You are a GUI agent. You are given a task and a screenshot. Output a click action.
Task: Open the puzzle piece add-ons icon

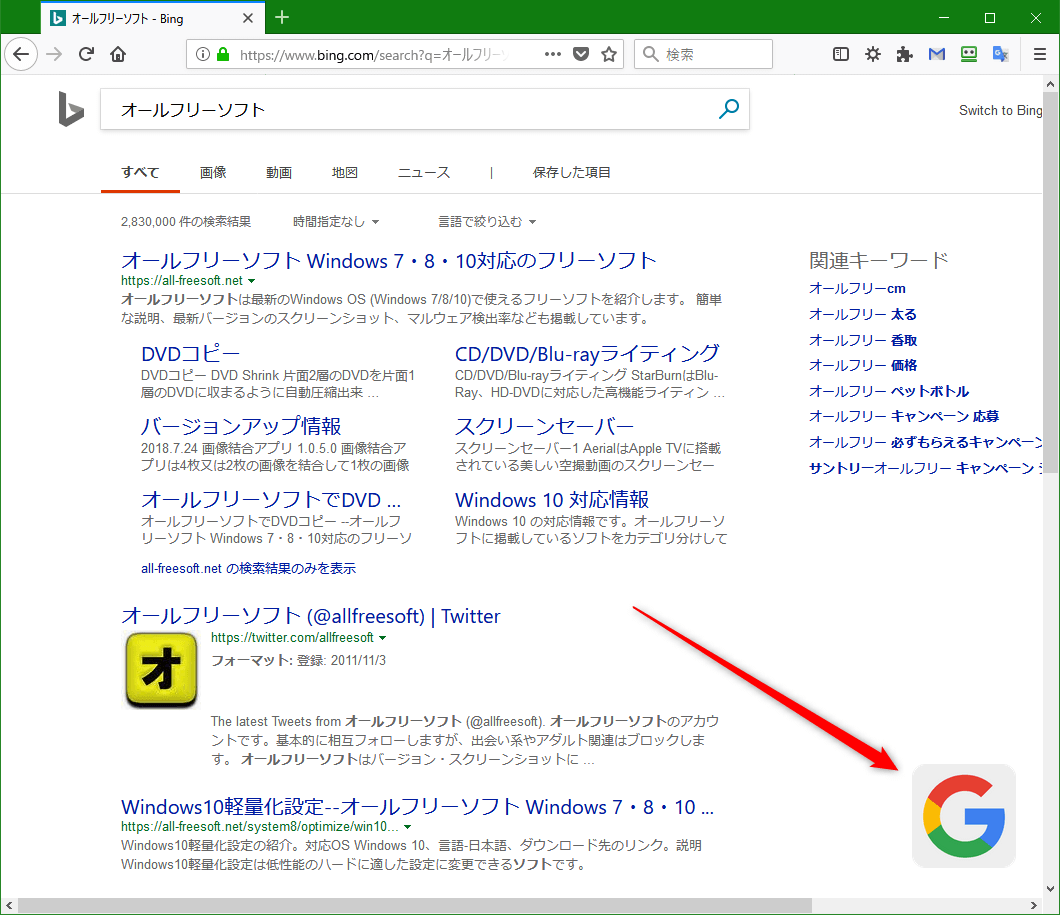905,54
